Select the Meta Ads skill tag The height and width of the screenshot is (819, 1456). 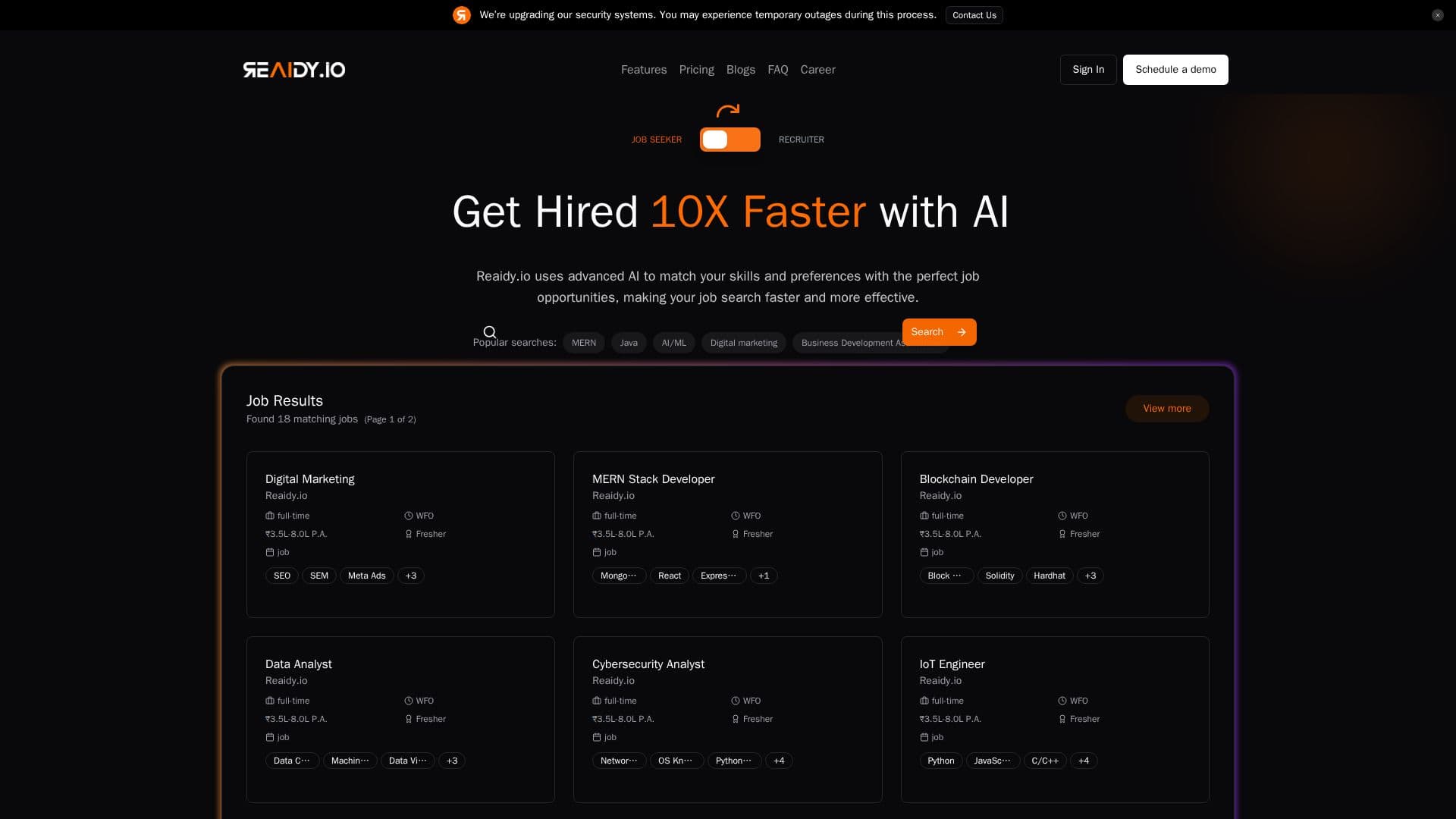point(367,576)
